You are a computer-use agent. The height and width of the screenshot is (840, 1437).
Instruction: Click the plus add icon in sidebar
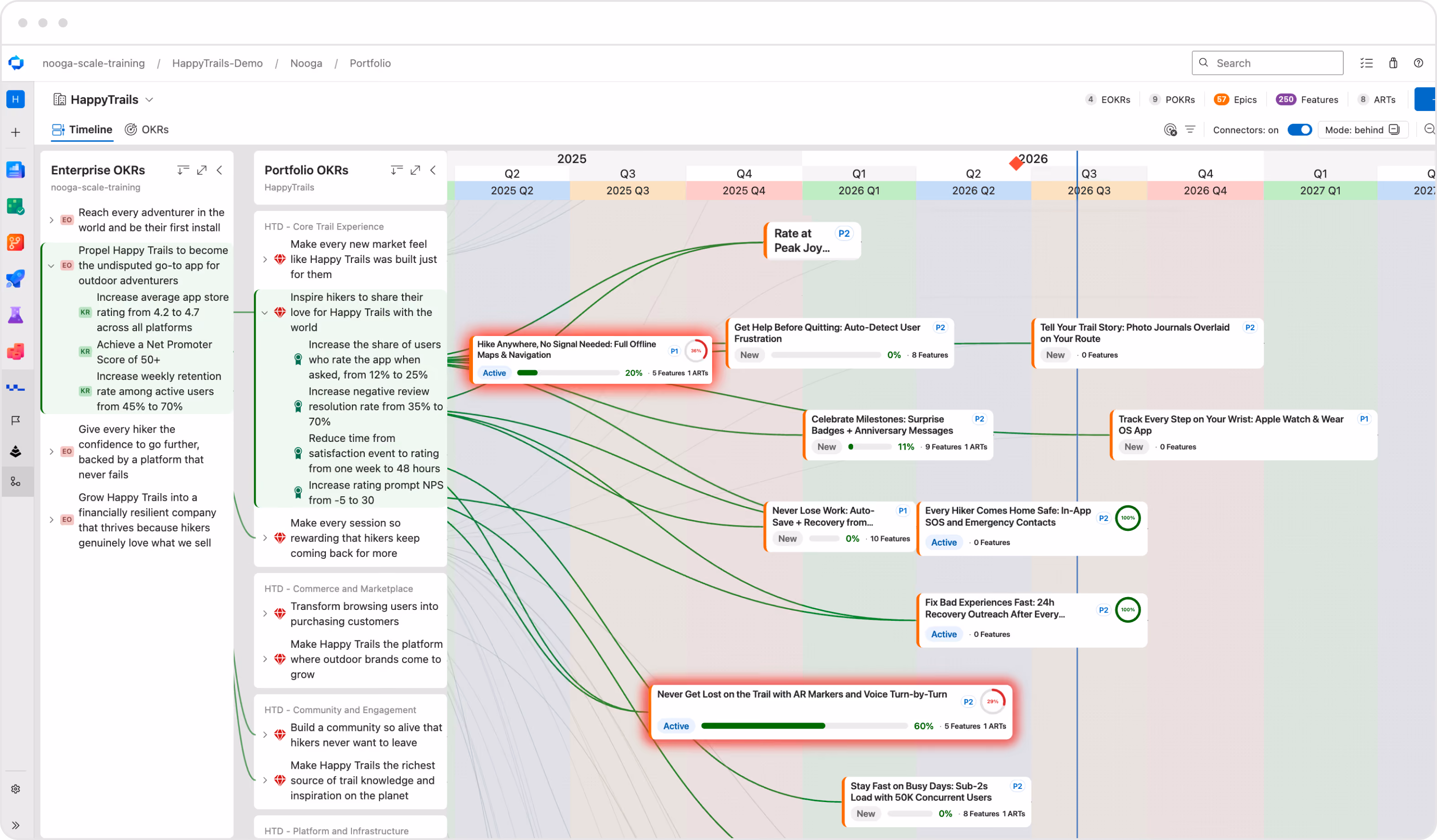point(16,132)
